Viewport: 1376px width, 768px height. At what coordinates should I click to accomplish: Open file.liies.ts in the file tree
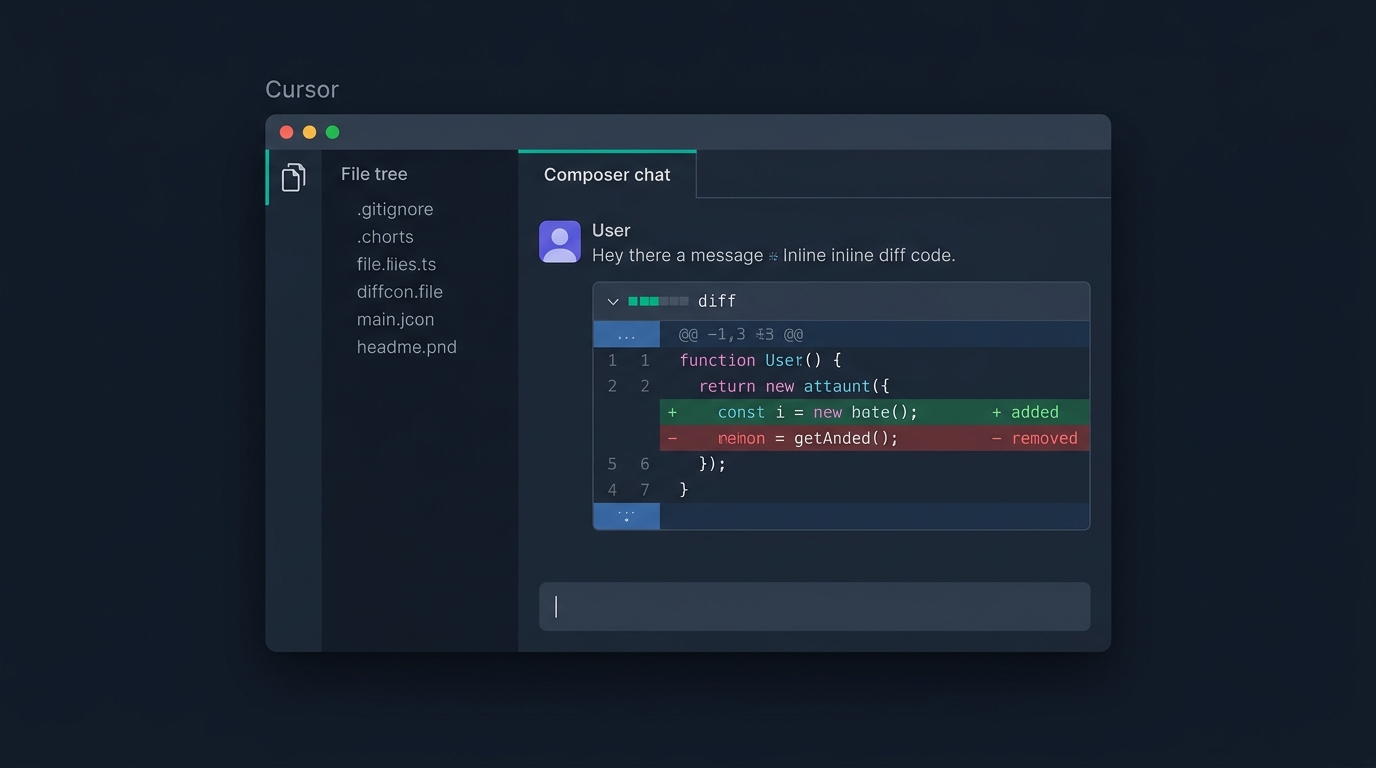pos(396,264)
